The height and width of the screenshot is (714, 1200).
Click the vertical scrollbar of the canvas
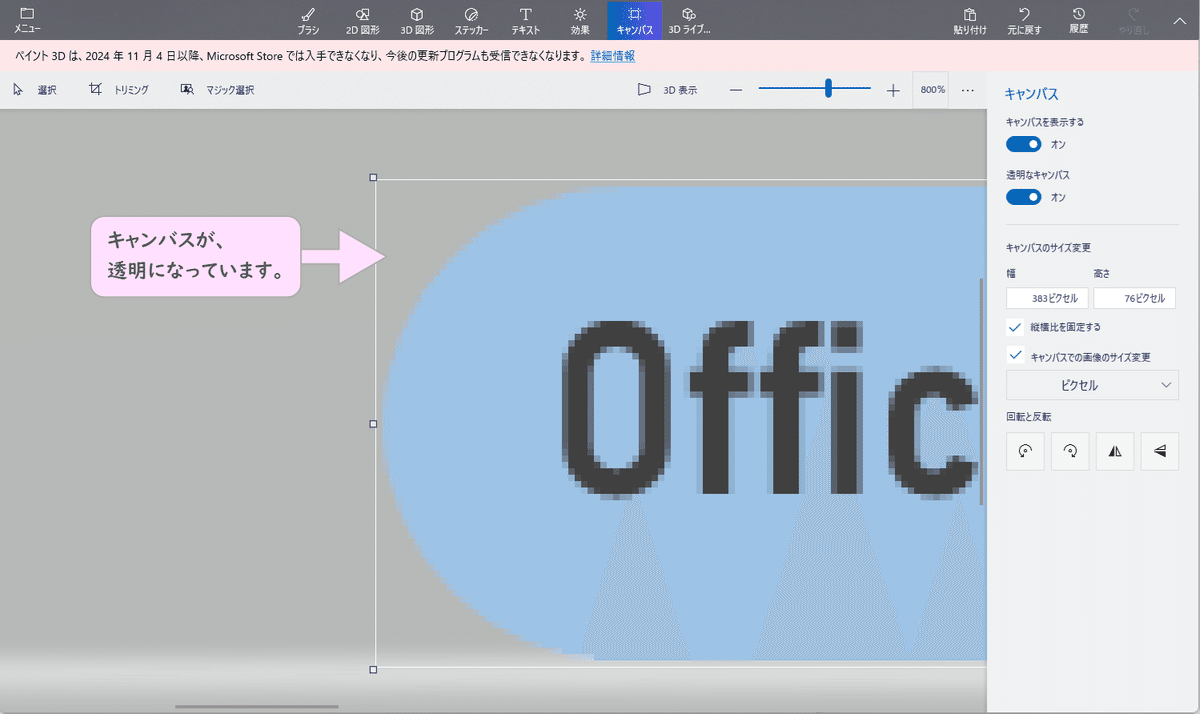click(x=981, y=391)
